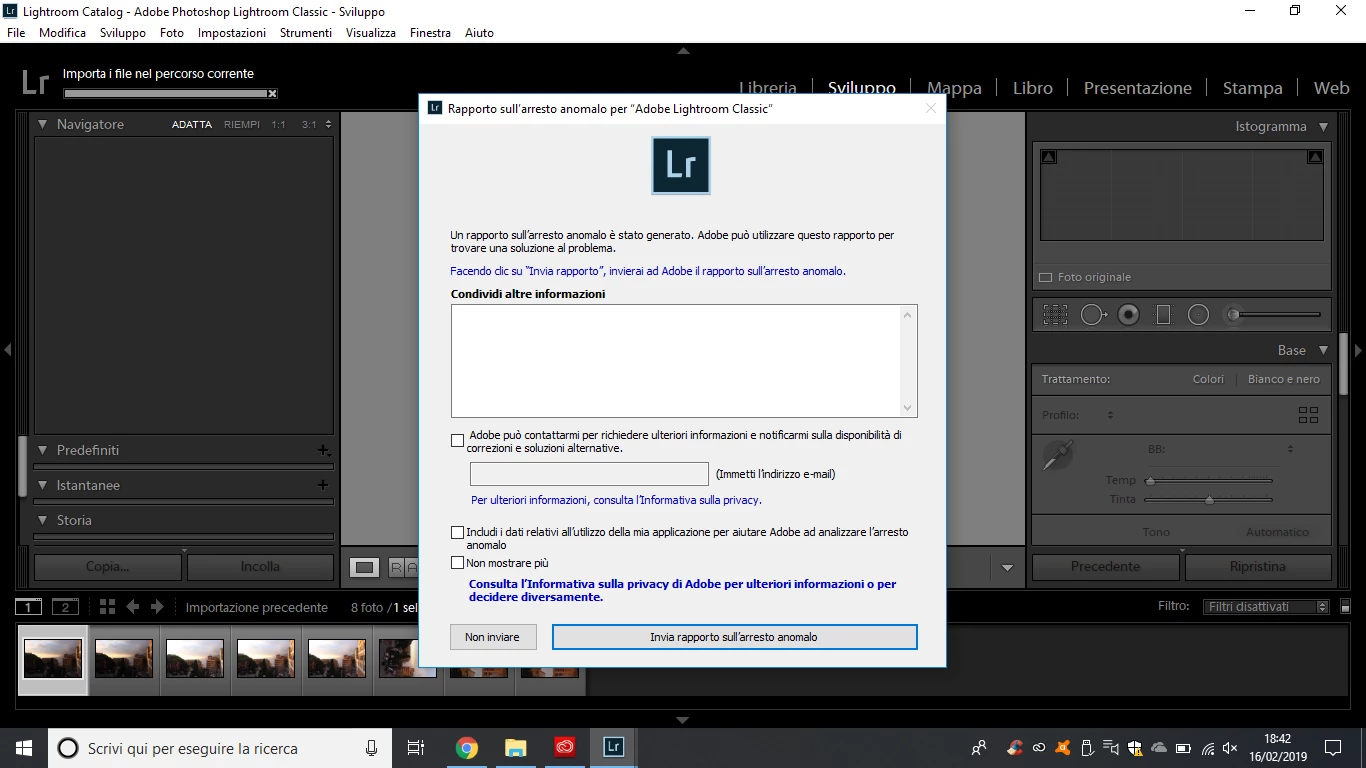The width and height of the screenshot is (1366, 768).
Task: Open the Profilo dropdown
Action: click(1110, 415)
